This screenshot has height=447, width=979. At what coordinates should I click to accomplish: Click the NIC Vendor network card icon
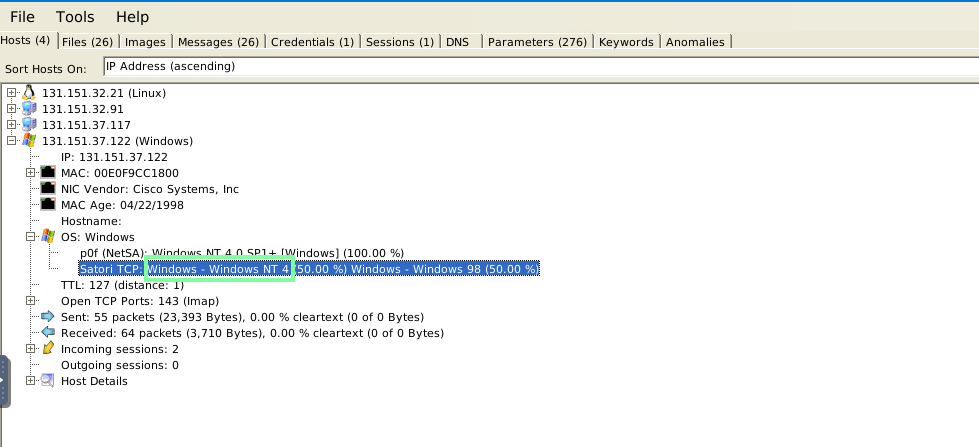click(48, 189)
